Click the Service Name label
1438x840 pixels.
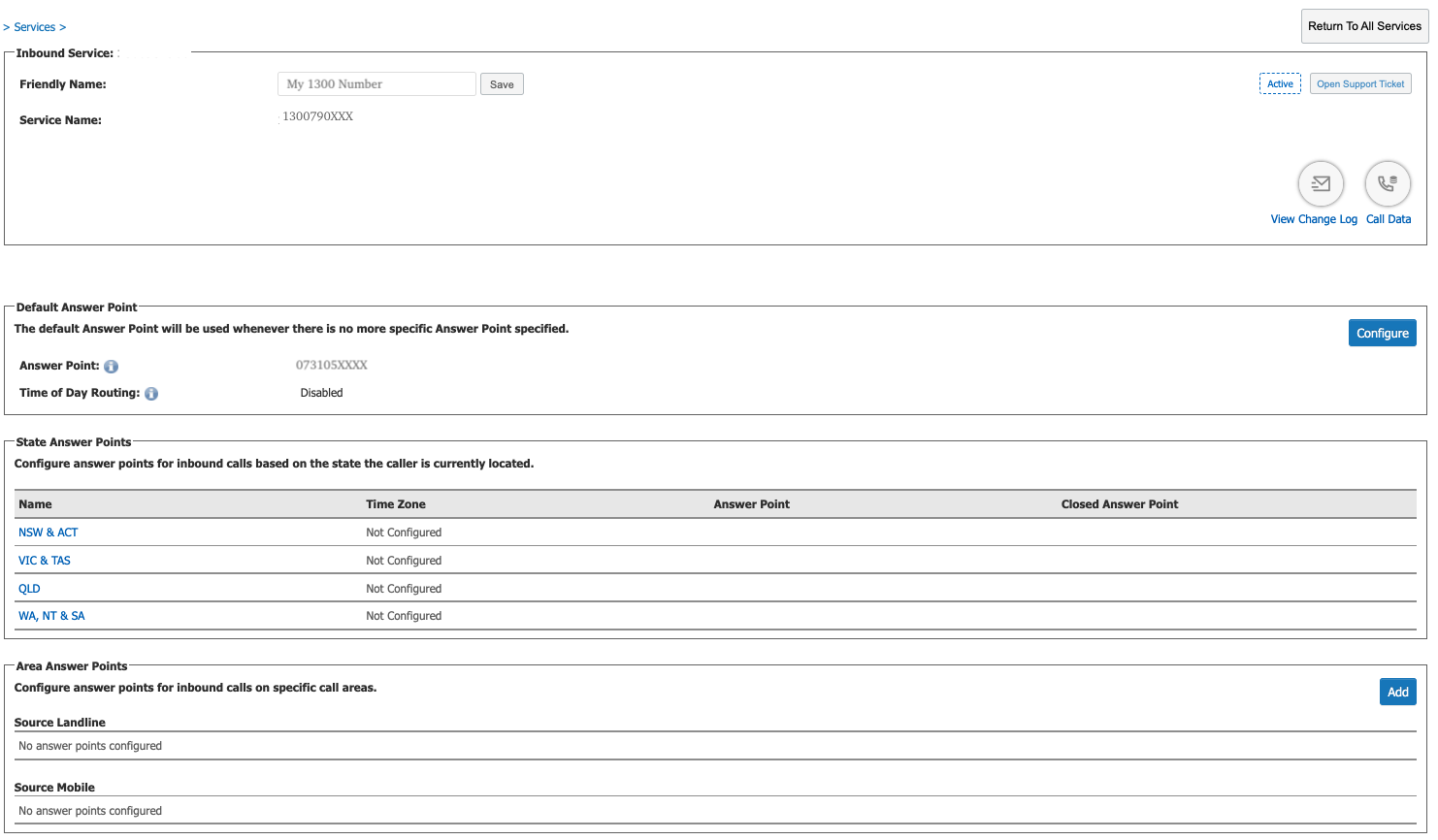pyautogui.click(x=60, y=120)
